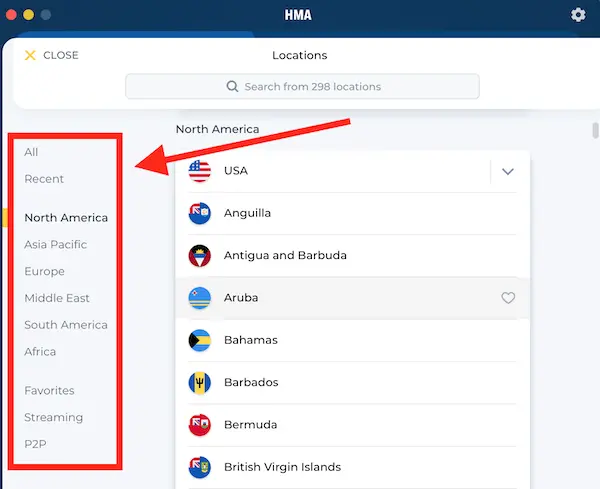This screenshot has height=489, width=600.
Task: Show All locations in the sidebar
Action: point(31,152)
